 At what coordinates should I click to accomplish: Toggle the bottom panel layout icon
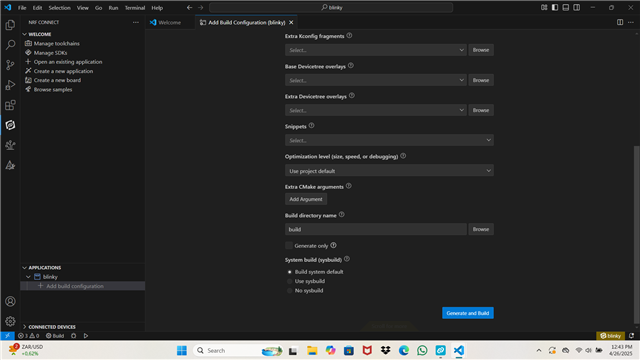(x=566, y=7)
